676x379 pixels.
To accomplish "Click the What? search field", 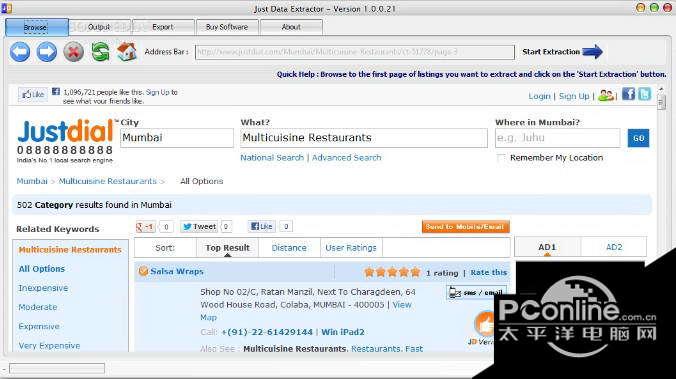I will (x=364, y=138).
